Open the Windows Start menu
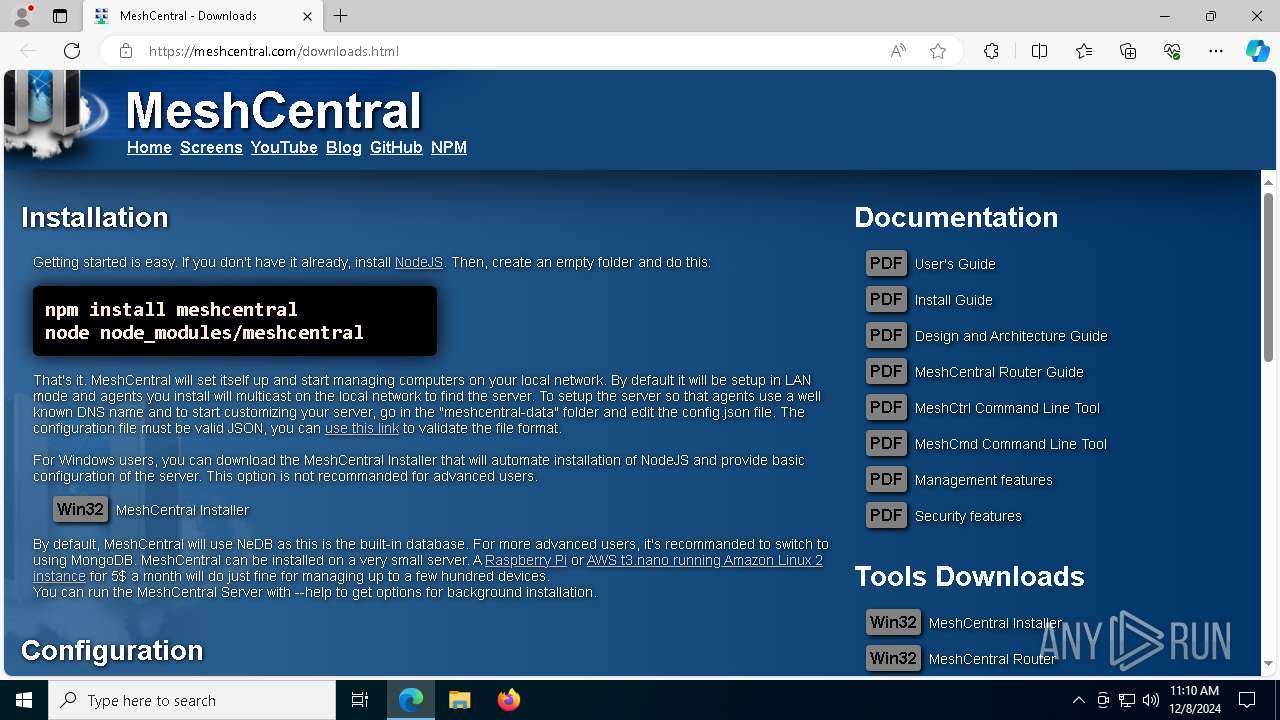This screenshot has height=720, width=1280. [24, 700]
